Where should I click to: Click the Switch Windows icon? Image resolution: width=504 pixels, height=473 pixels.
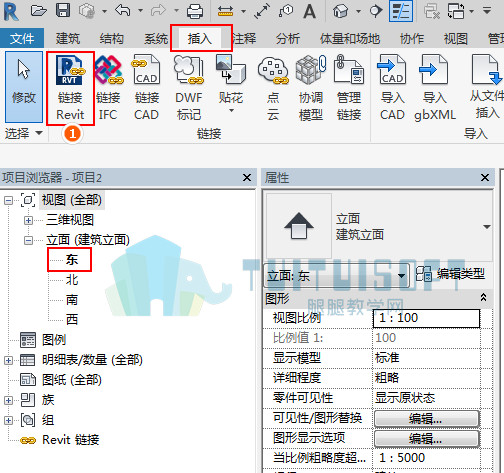point(456,11)
